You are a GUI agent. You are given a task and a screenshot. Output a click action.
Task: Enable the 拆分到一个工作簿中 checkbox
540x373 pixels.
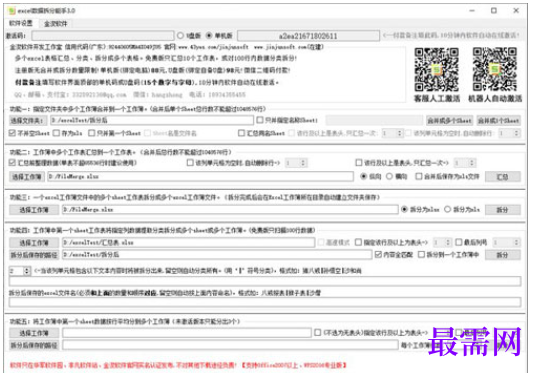(422, 255)
